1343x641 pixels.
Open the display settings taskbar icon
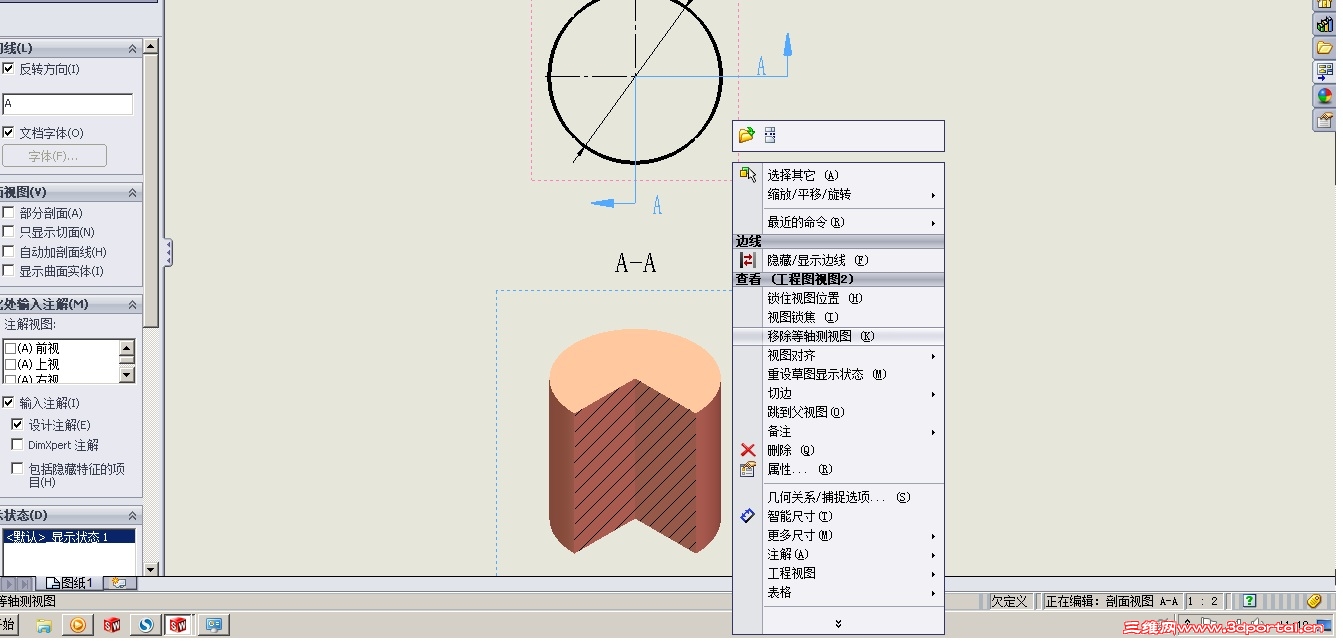[214, 625]
